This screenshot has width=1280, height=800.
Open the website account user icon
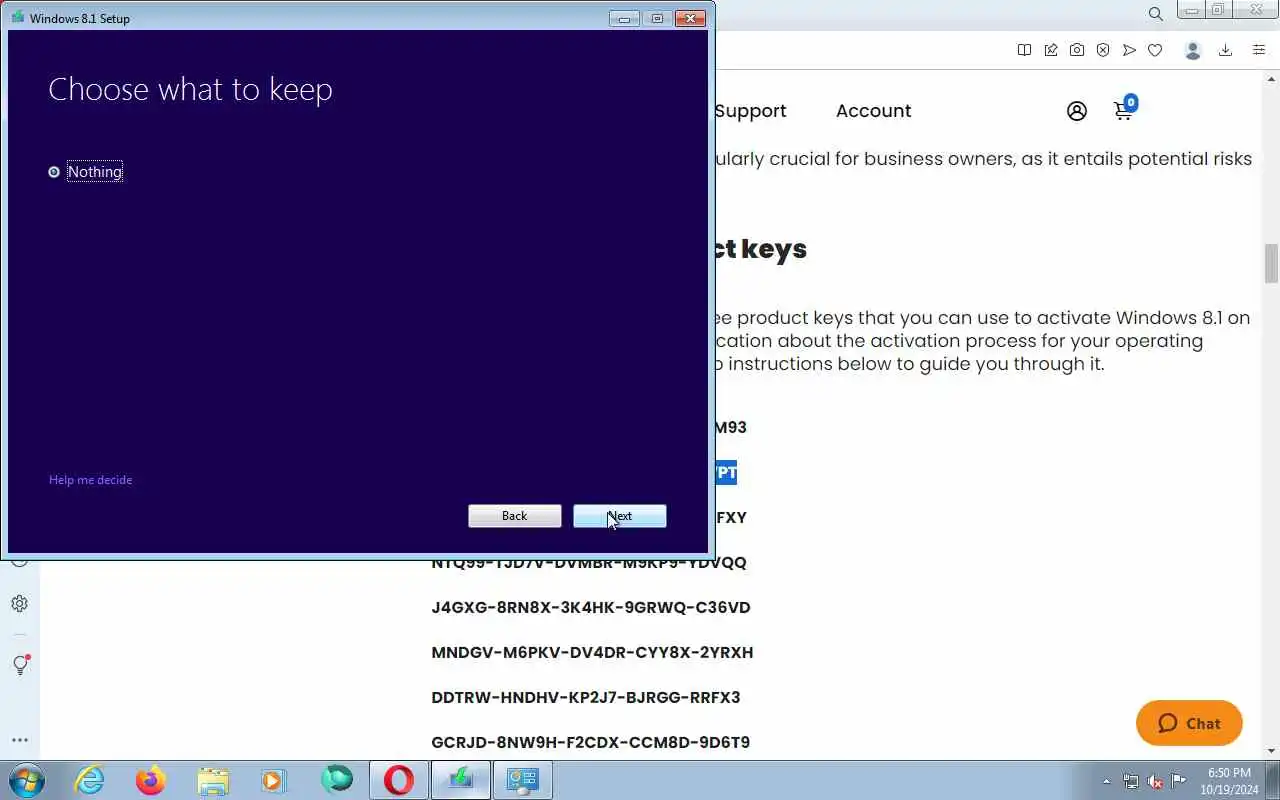point(1077,111)
